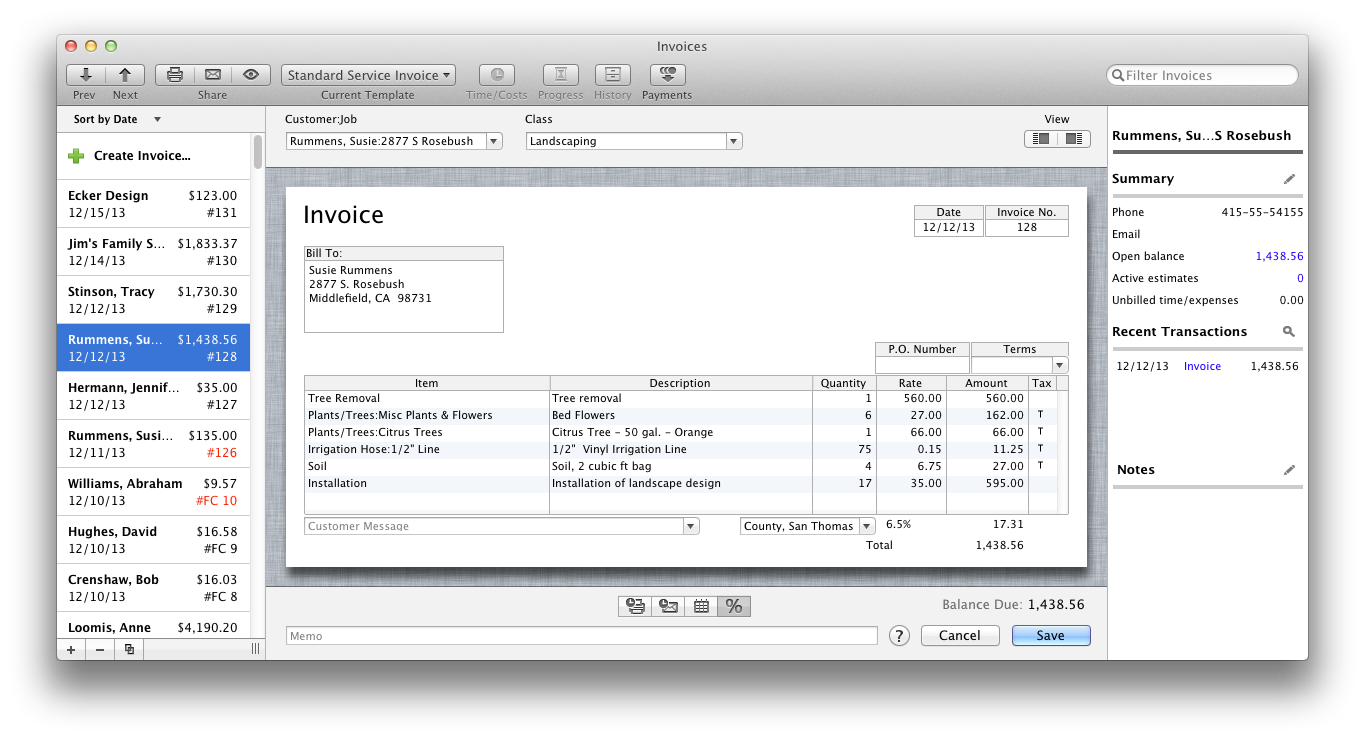Open the Customer Message dropdown
Image resolution: width=1365 pixels, height=739 pixels.
[691, 526]
